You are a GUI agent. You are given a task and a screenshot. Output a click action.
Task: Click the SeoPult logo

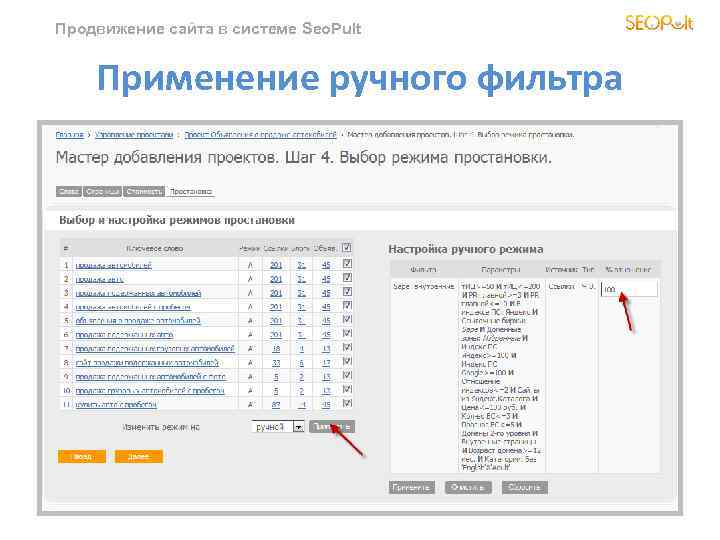click(659, 22)
